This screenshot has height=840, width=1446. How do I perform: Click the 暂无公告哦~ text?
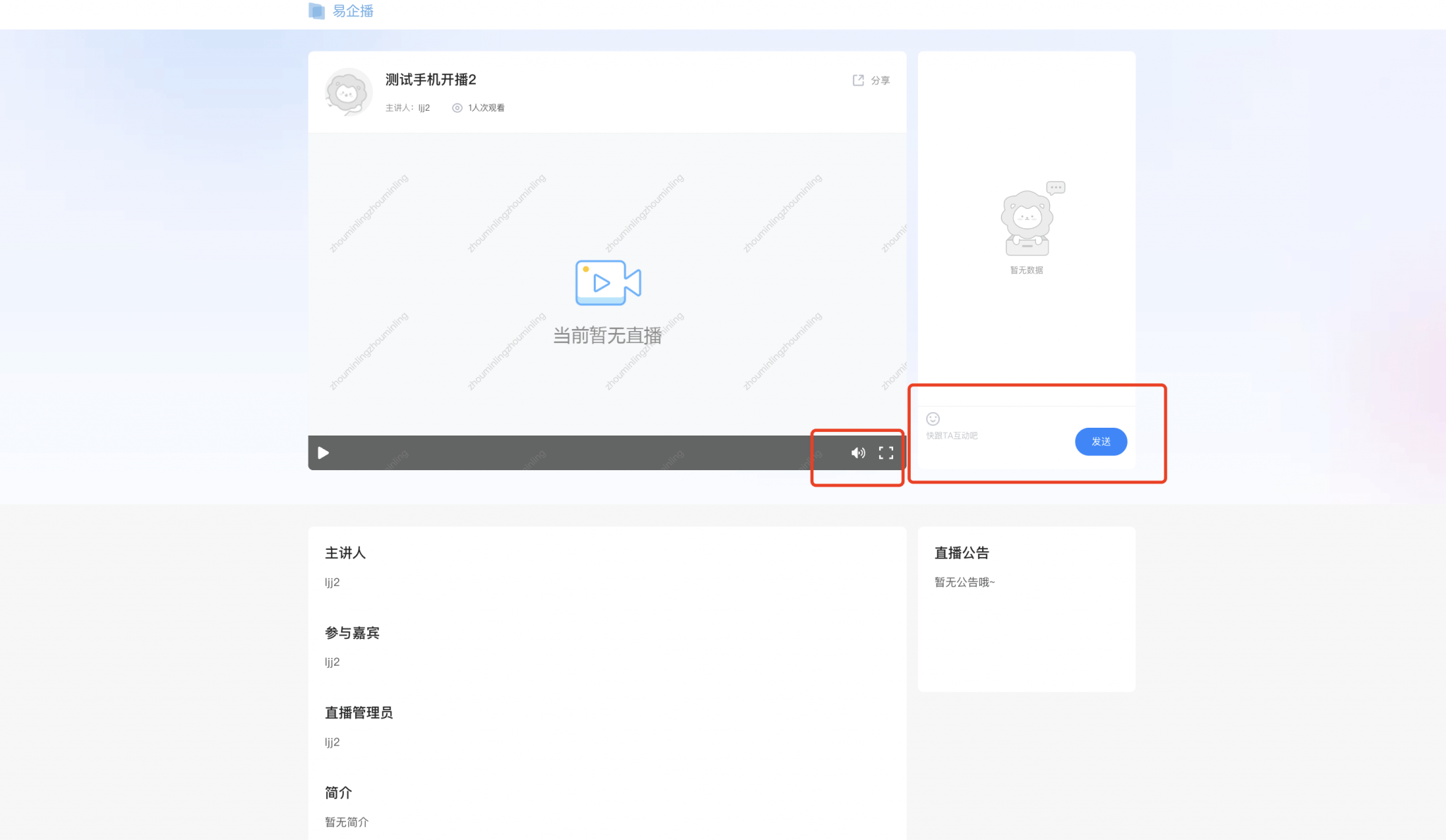(964, 582)
